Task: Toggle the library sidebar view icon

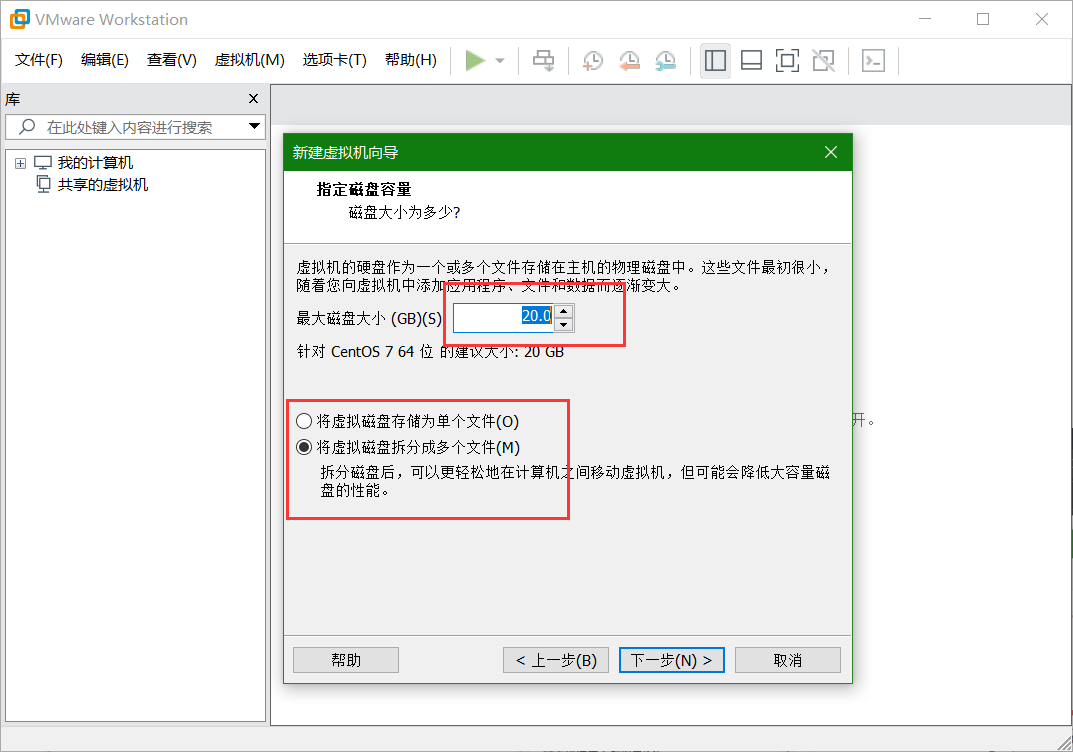Action: pyautogui.click(x=715, y=60)
